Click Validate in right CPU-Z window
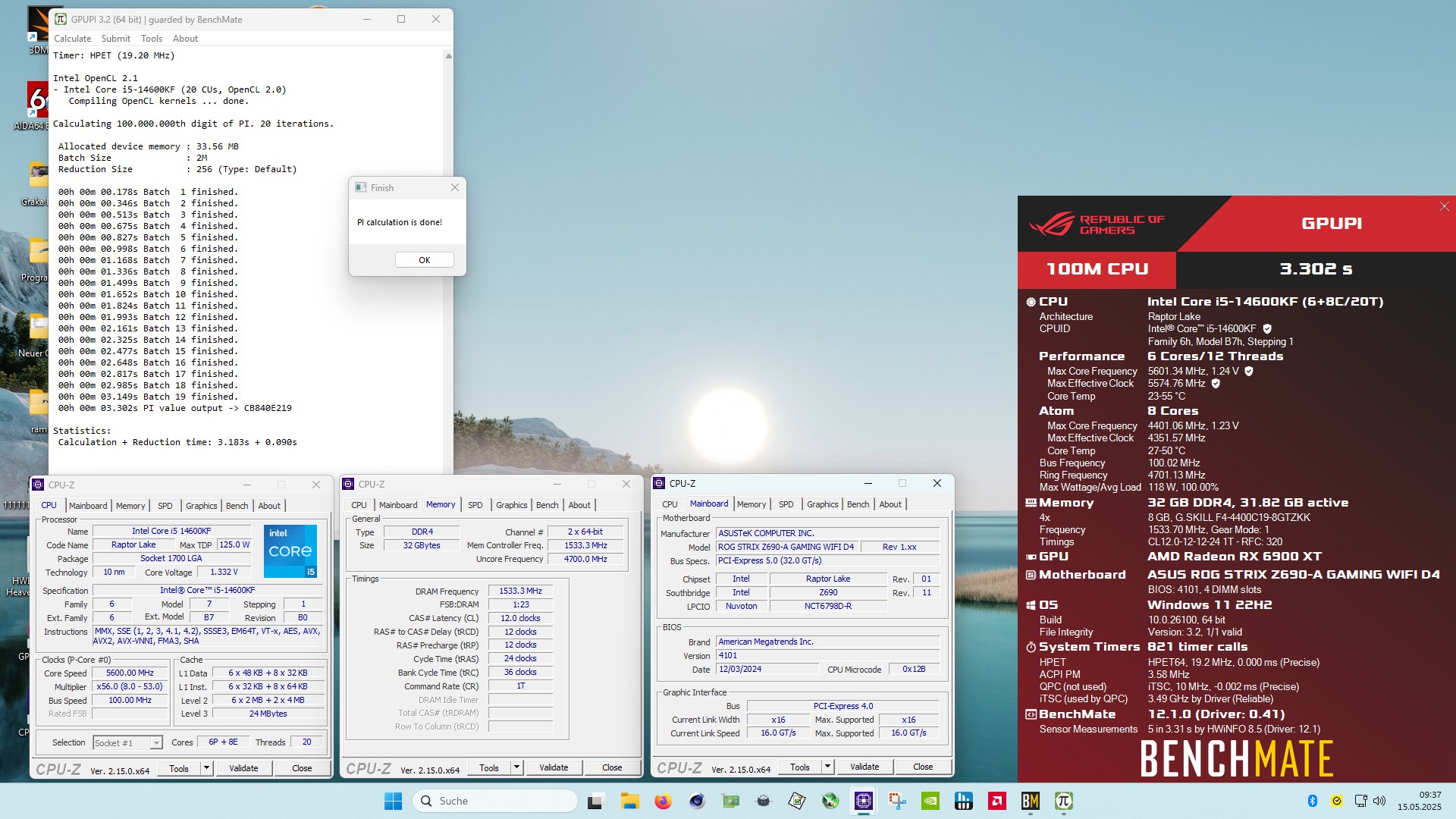The image size is (1456, 819). (x=864, y=767)
